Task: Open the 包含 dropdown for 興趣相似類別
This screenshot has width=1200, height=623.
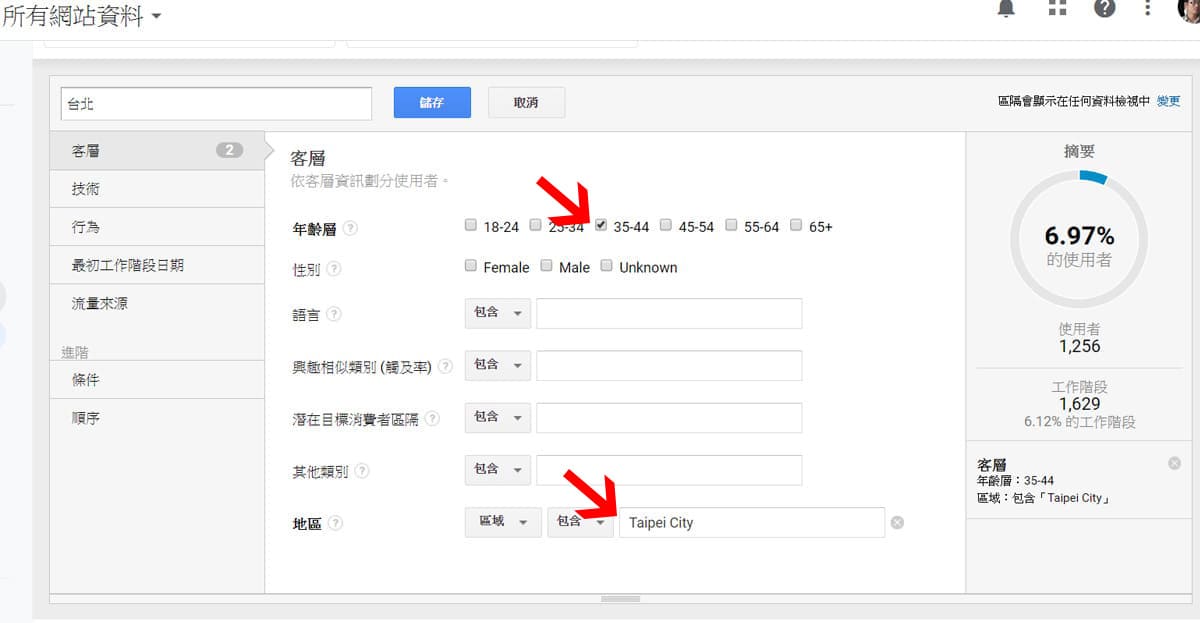Action: coord(498,365)
